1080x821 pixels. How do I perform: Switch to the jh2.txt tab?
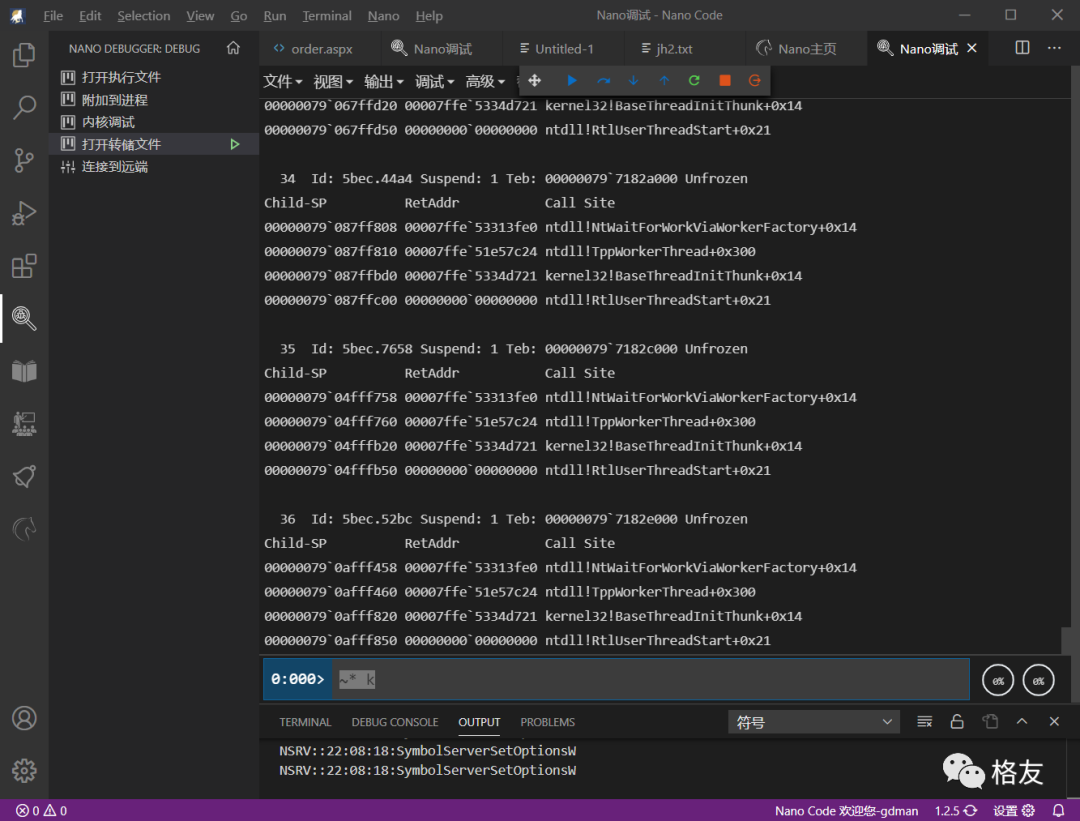(x=685, y=48)
